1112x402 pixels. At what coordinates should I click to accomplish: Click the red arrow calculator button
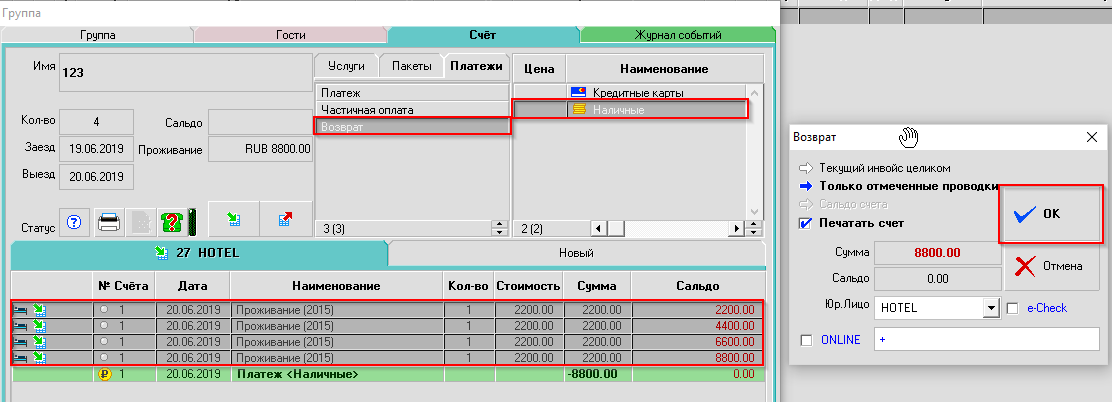pyautogui.click(x=287, y=218)
